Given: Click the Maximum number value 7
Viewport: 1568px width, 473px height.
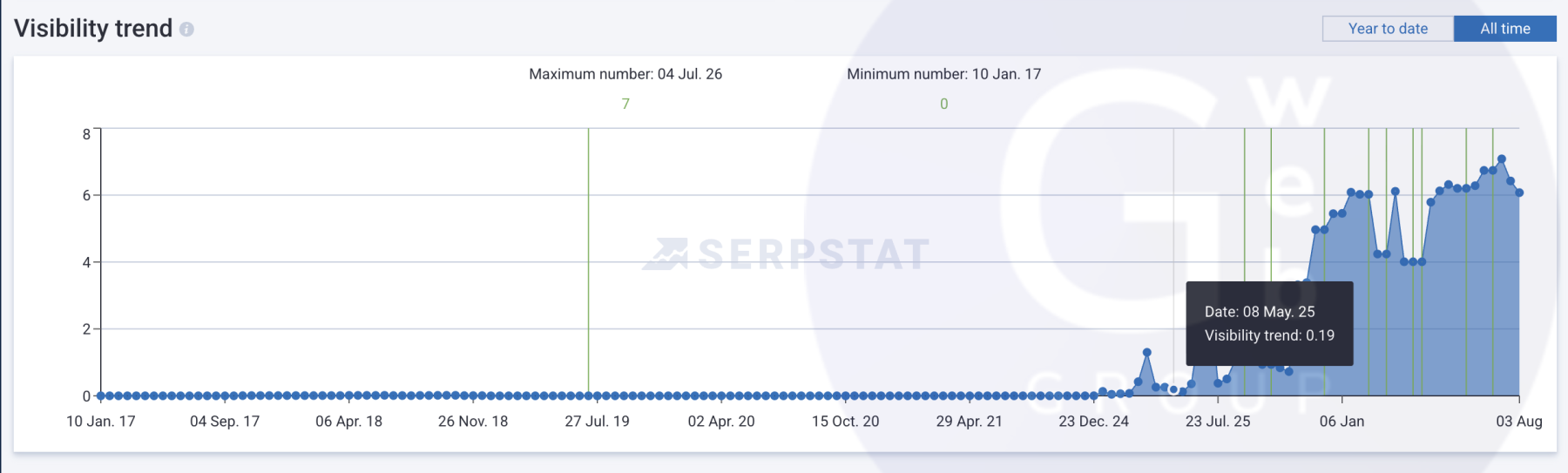Looking at the screenshot, I should pos(625,104).
